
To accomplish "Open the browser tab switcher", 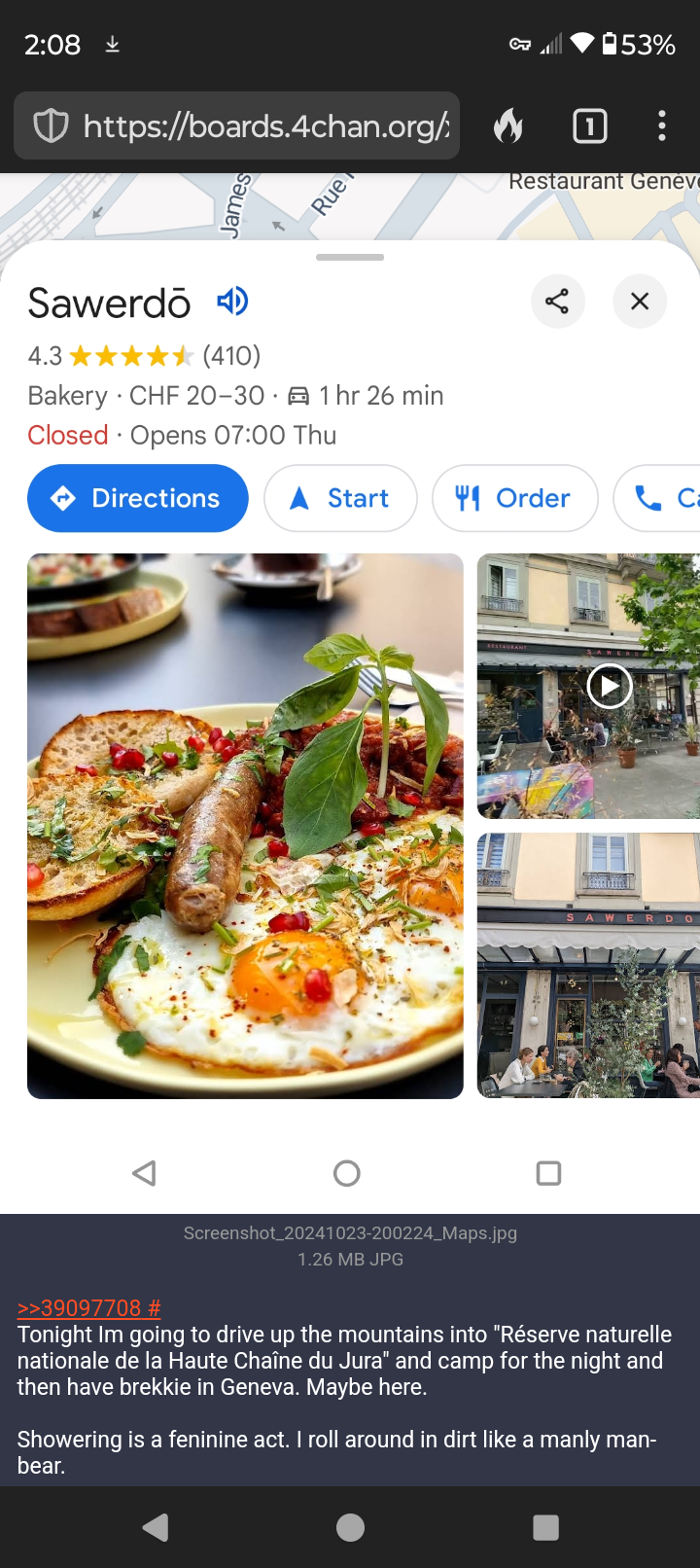I will point(590,126).
